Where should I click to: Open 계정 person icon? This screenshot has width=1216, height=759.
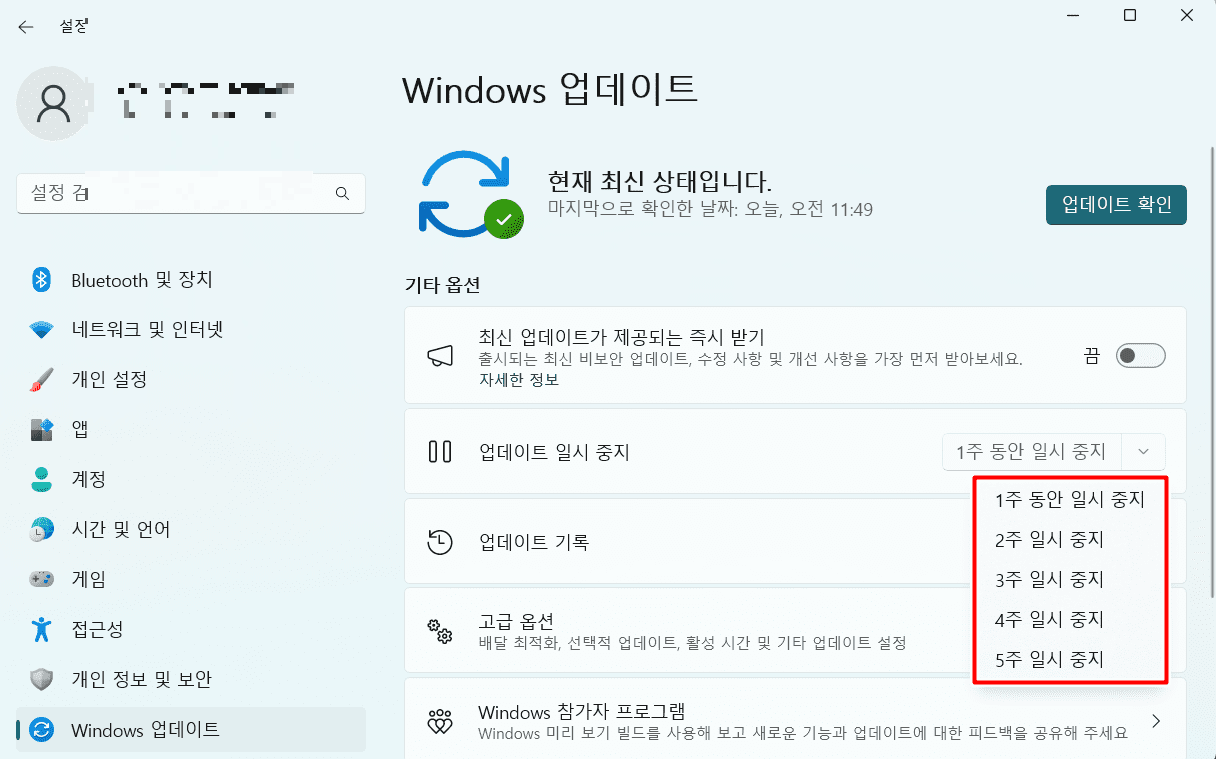[x=41, y=479]
